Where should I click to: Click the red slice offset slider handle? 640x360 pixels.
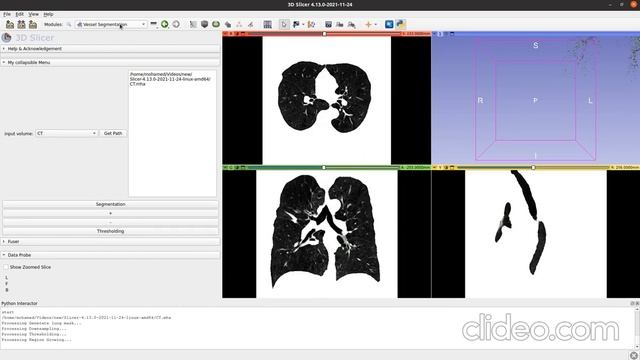(324, 34)
